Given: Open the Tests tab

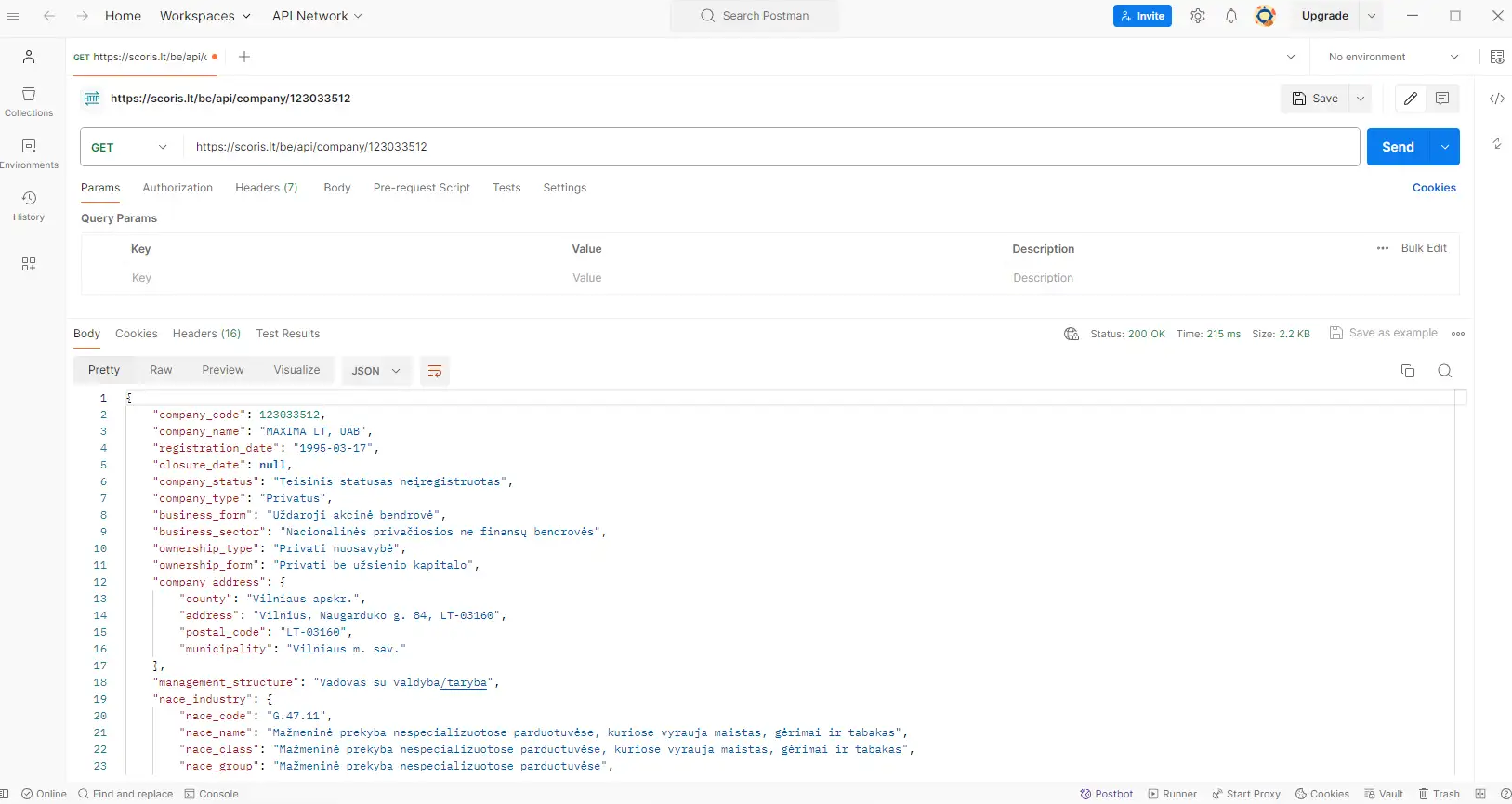Looking at the screenshot, I should point(506,188).
